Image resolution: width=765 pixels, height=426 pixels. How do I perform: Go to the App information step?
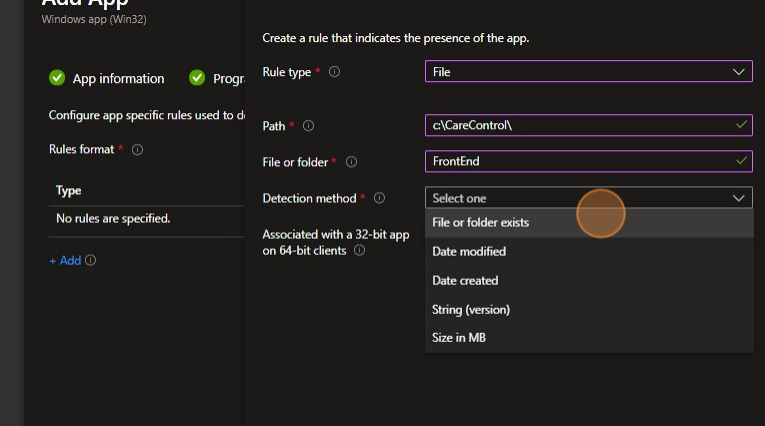pyautogui.click(x=118, y=78)
